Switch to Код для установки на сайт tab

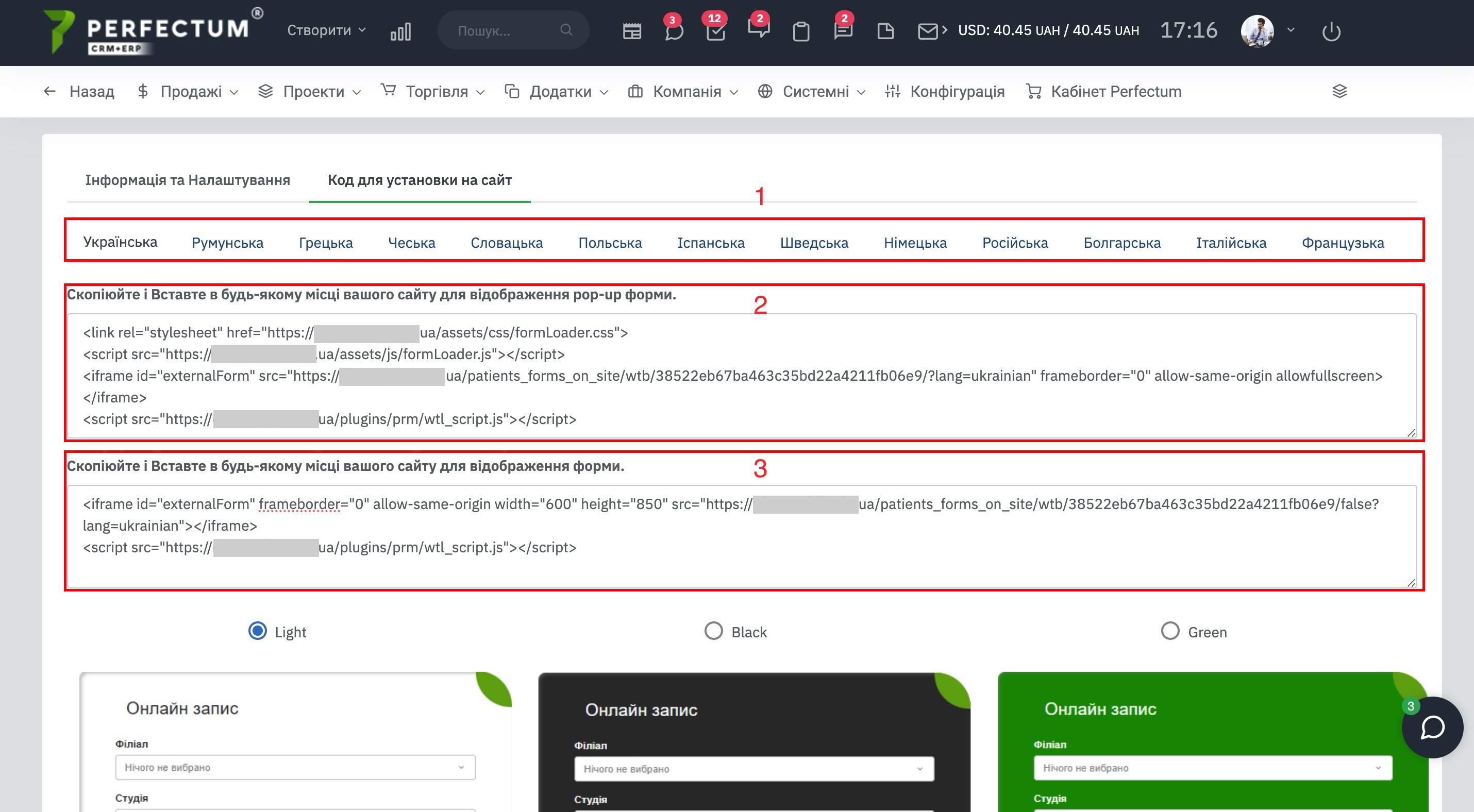420,180
